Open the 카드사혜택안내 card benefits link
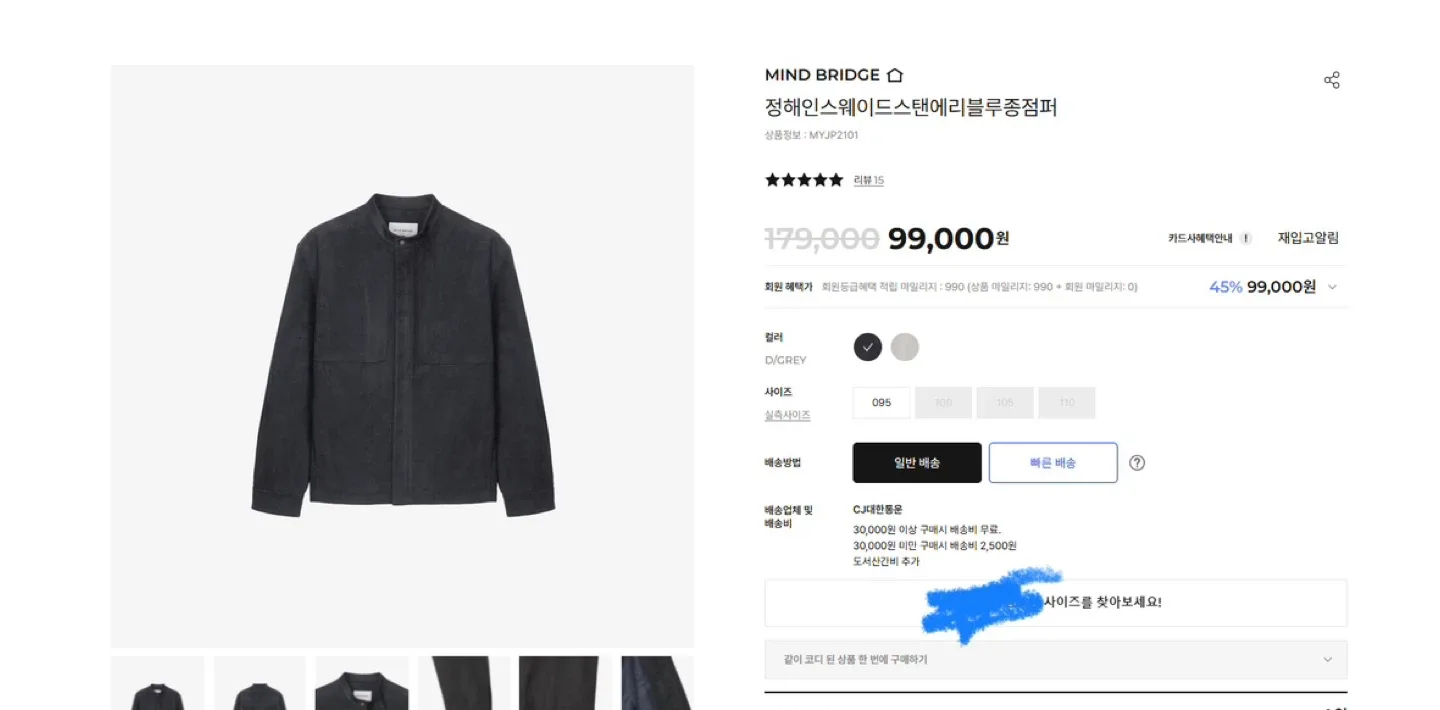Screen dimensions: 1440x710 [x=1202, y=238]
